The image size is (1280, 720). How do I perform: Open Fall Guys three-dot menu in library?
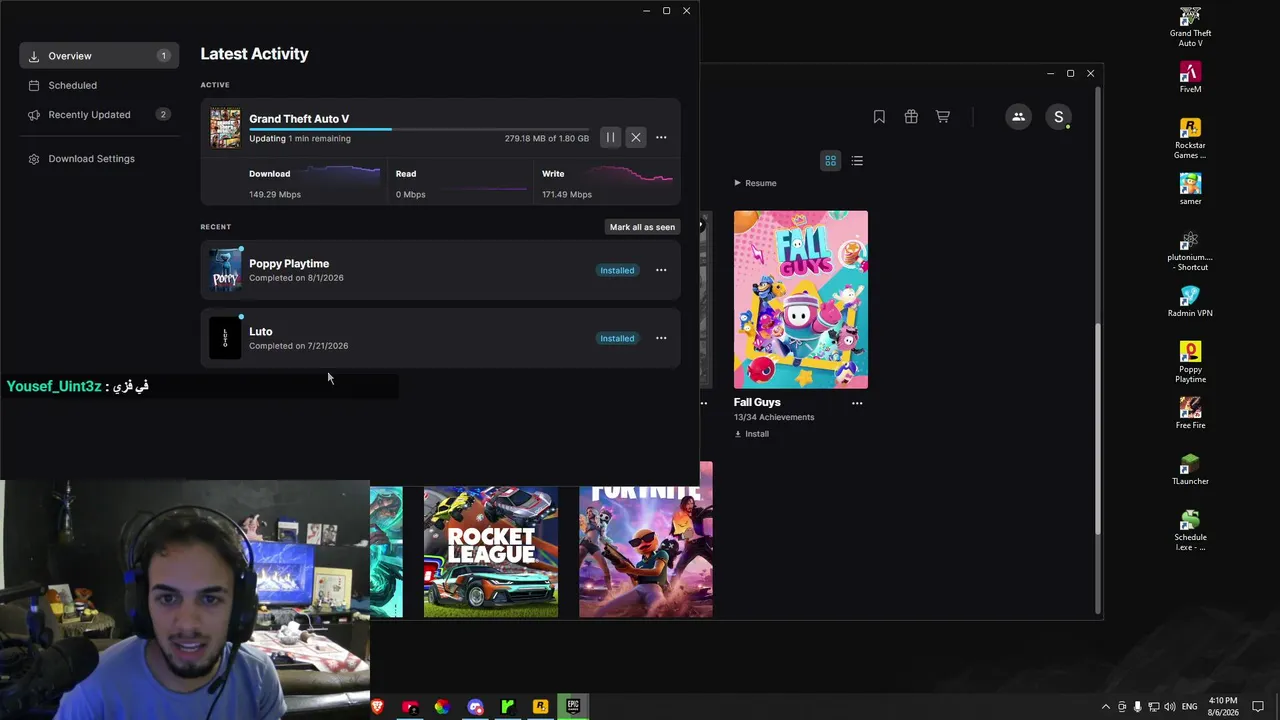click(857, 403)
